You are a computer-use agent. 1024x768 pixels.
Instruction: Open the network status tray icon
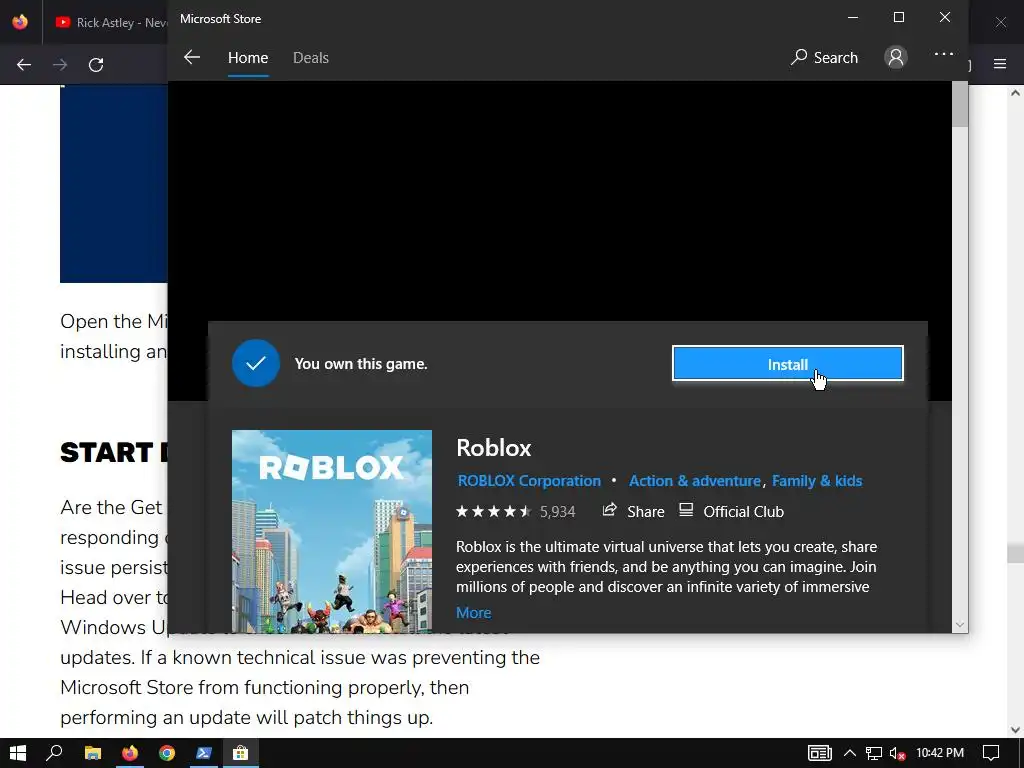(x=874, y=754)
